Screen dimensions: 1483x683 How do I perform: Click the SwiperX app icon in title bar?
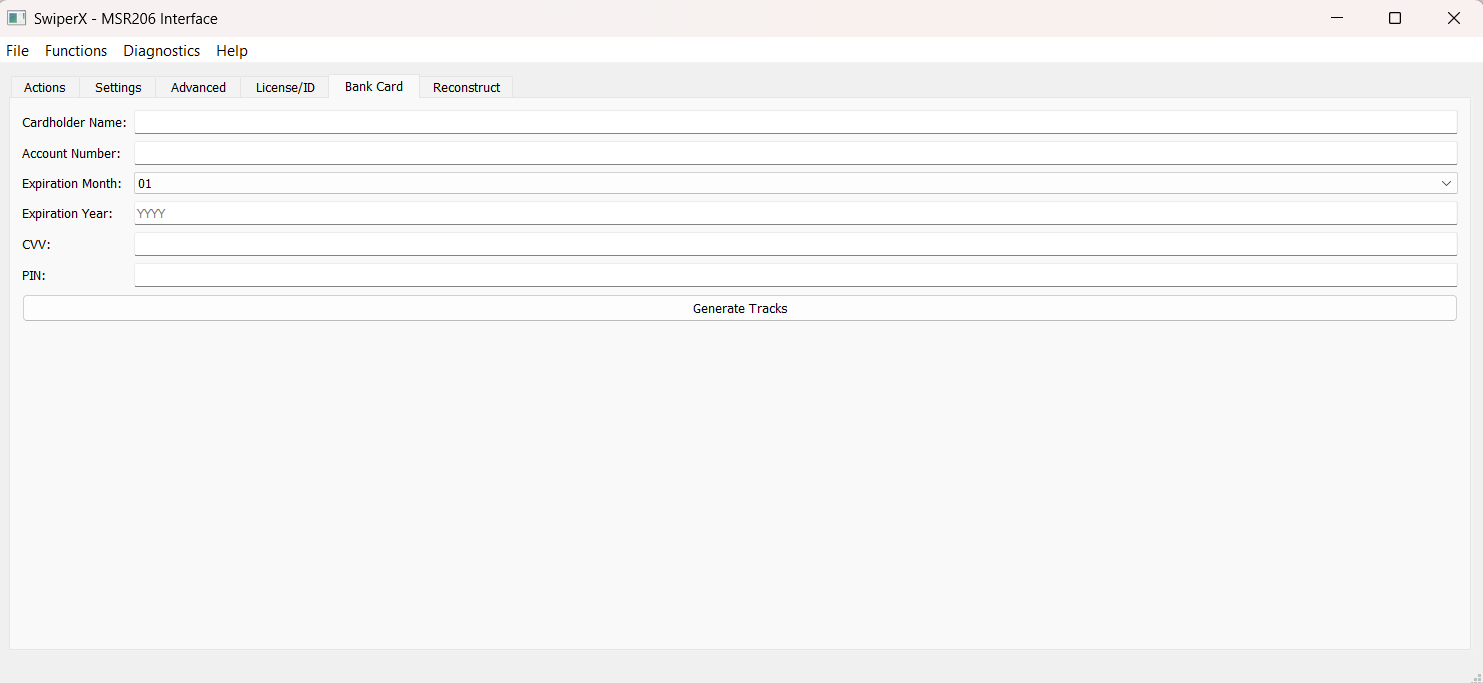16,18
